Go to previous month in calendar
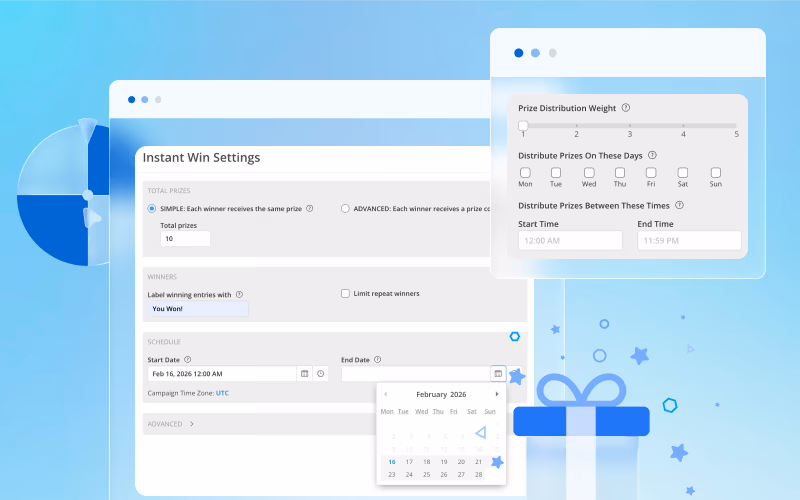The width and height of the screenshot is (800, 500). coord(386,394)
